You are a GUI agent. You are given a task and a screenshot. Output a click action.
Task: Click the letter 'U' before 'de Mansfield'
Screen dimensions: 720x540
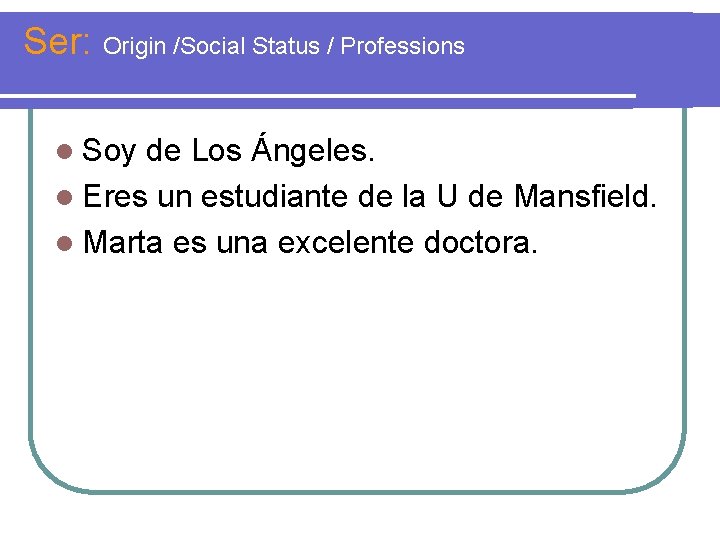(448, 197)
